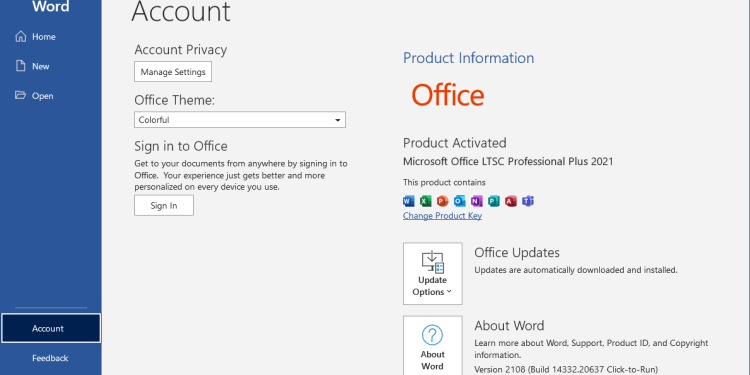This screenshot has height=375, width=750.
Task: Click the Office logo
Action: [x=448, y=95]
